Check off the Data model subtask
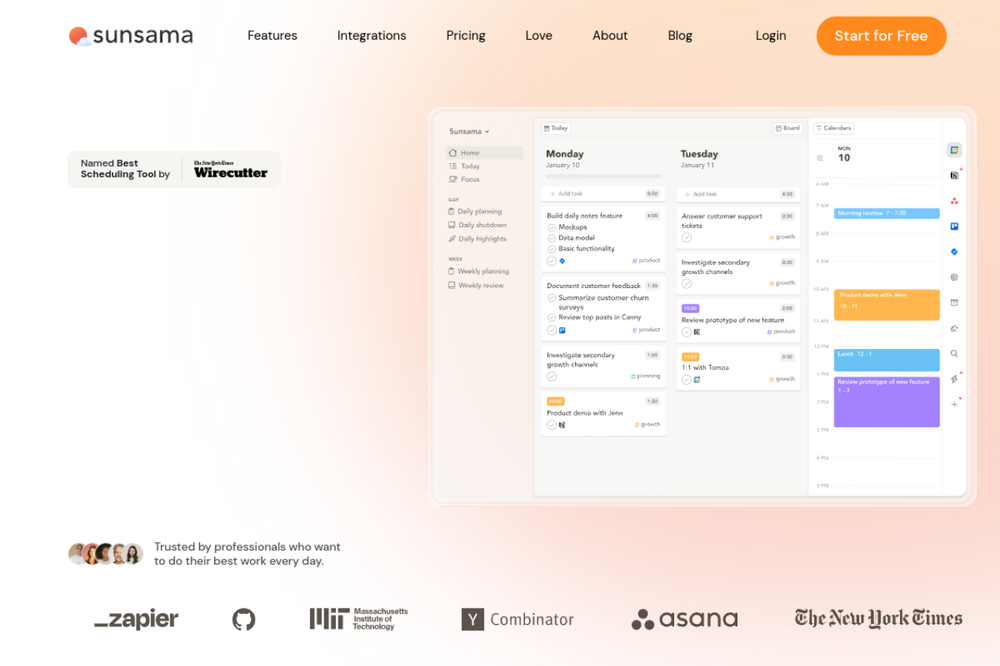Viewport: 1000px width, 666px height. 552,238
